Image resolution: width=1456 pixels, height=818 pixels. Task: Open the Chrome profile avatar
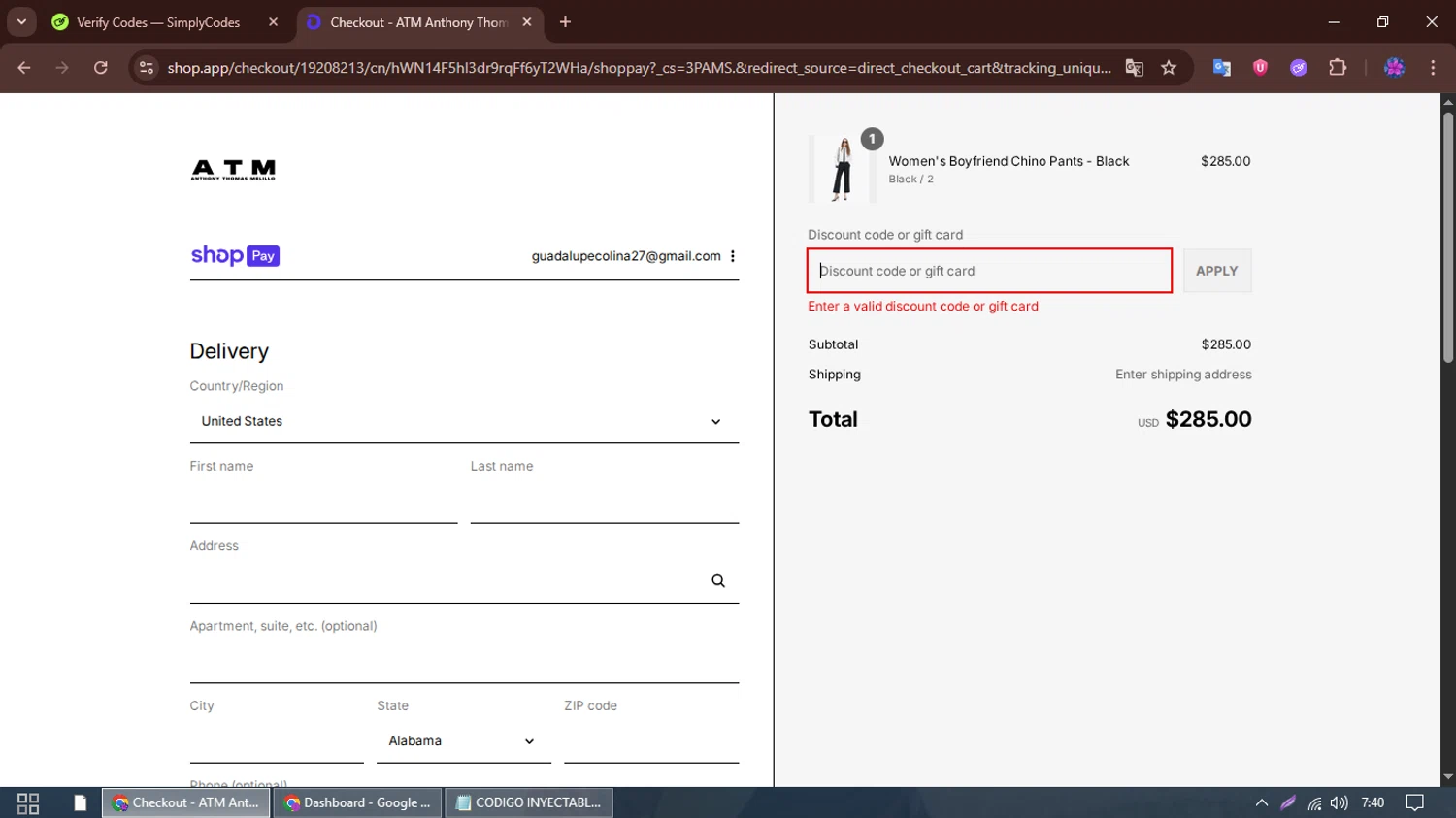[x=1395, y=67]
